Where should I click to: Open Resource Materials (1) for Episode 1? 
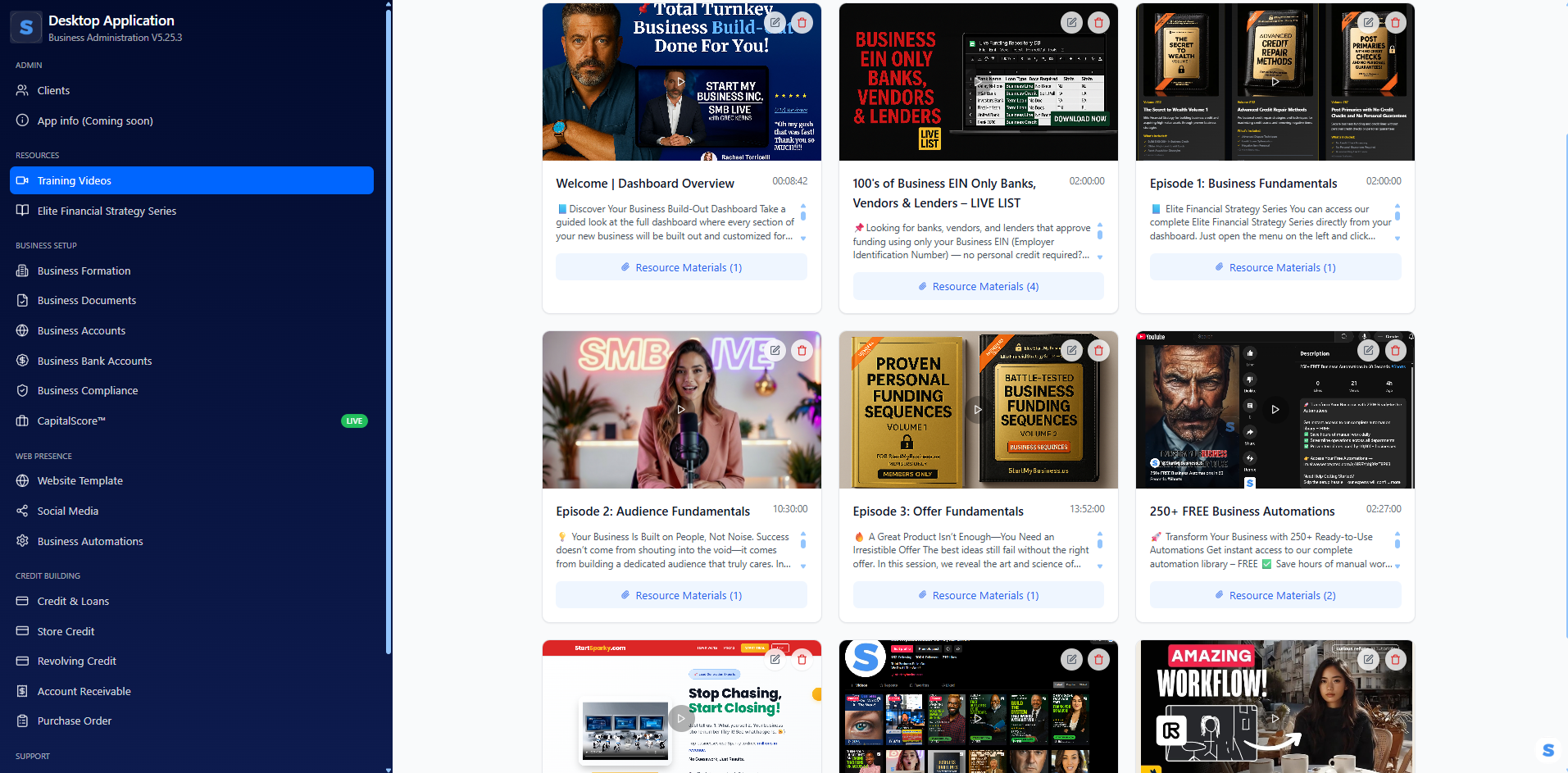[x=1275, y=267]
